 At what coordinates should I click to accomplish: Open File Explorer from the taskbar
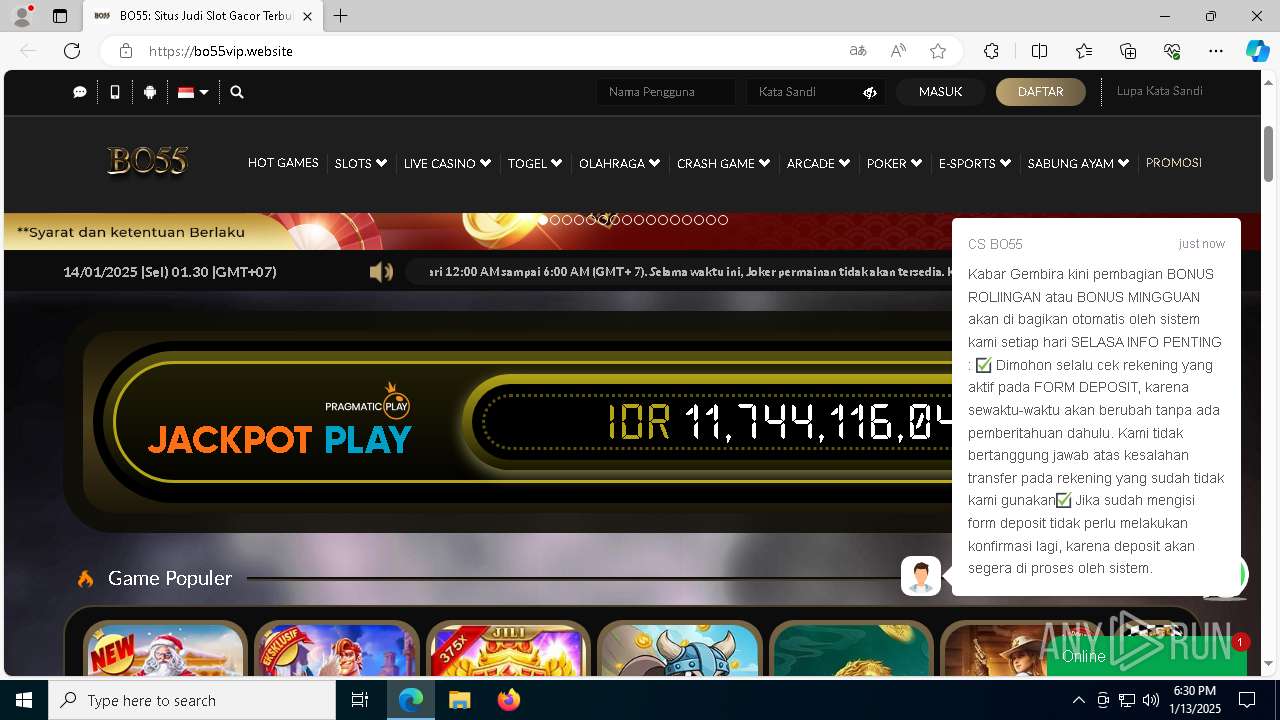(459, 700)
